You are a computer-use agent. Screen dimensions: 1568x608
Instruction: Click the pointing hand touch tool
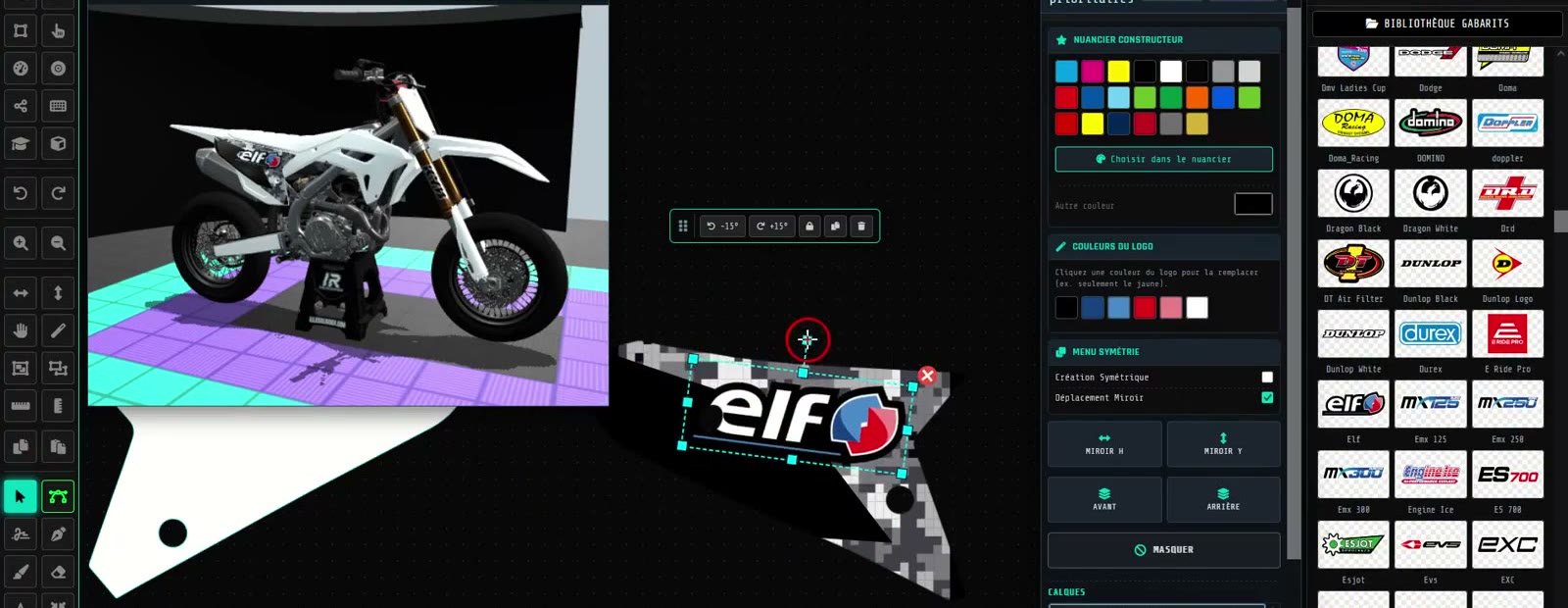[x=58, y=31]
